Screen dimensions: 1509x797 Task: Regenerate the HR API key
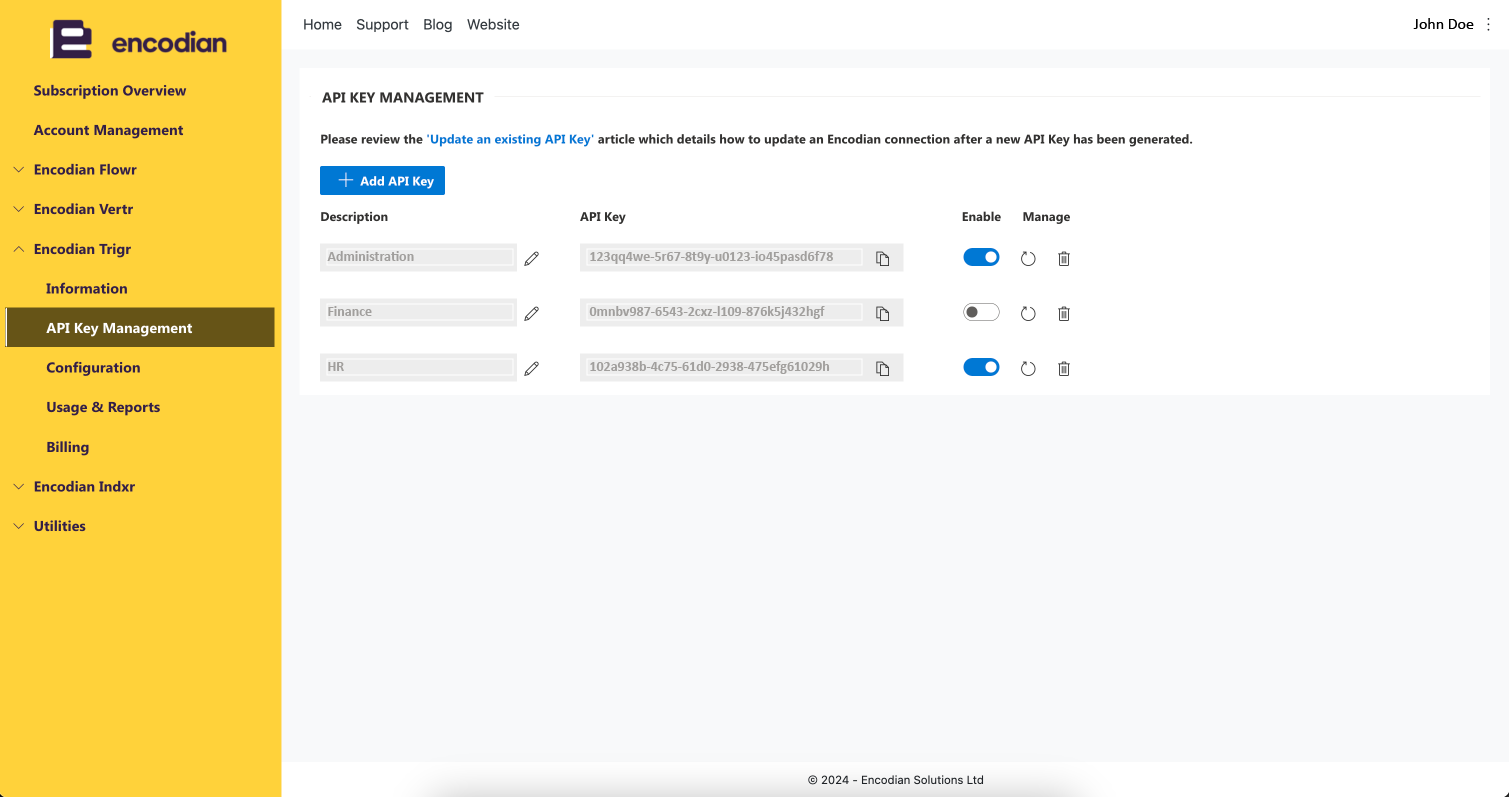coord(1028,369)
